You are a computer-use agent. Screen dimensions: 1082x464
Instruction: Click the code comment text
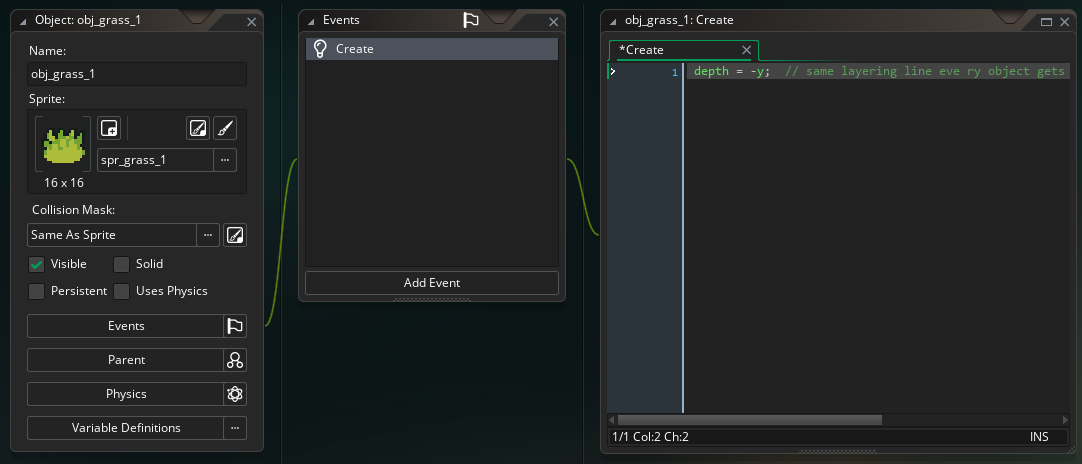(x=927, y=71)
